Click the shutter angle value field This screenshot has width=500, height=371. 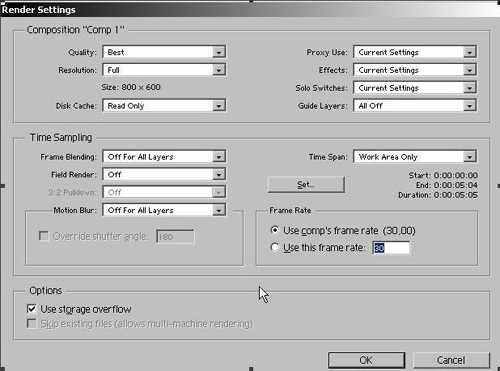(175, 236)
